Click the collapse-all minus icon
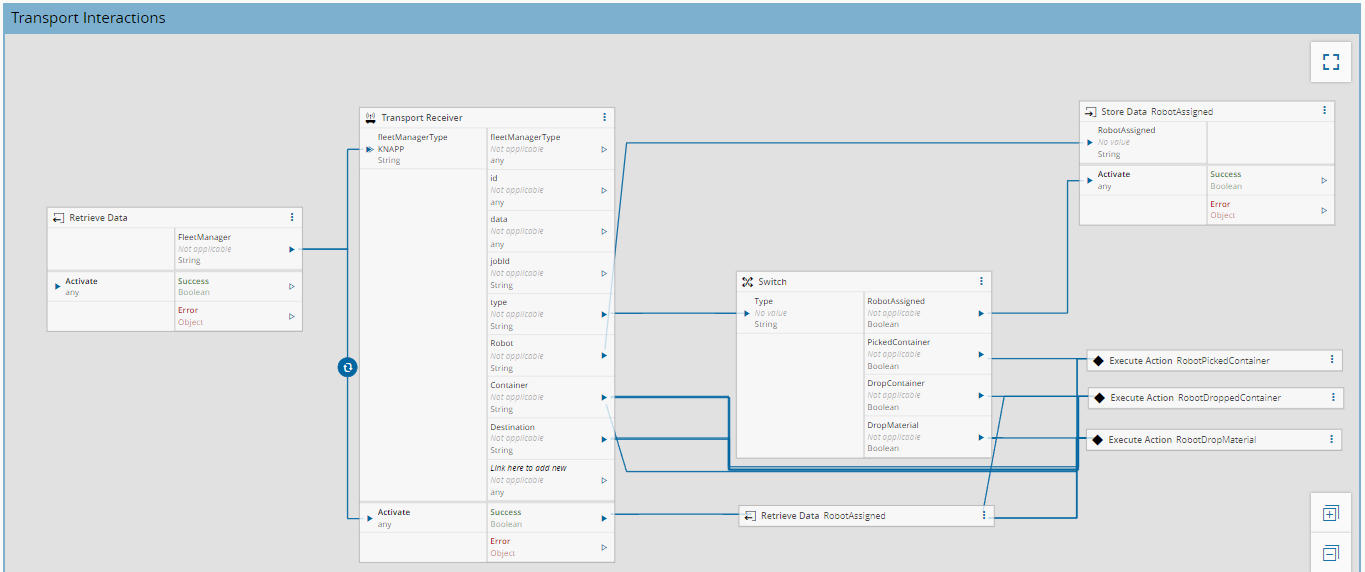 tap(1330, 553)
